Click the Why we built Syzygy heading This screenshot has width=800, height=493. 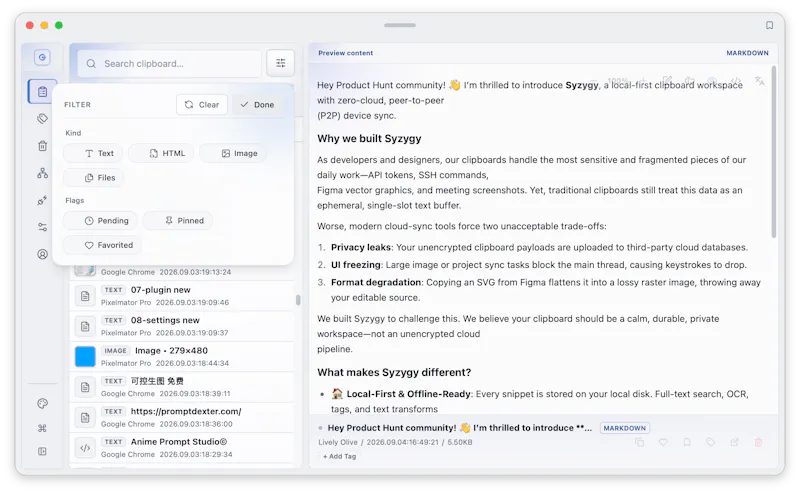pyautogui.click(x=369, y=138)
